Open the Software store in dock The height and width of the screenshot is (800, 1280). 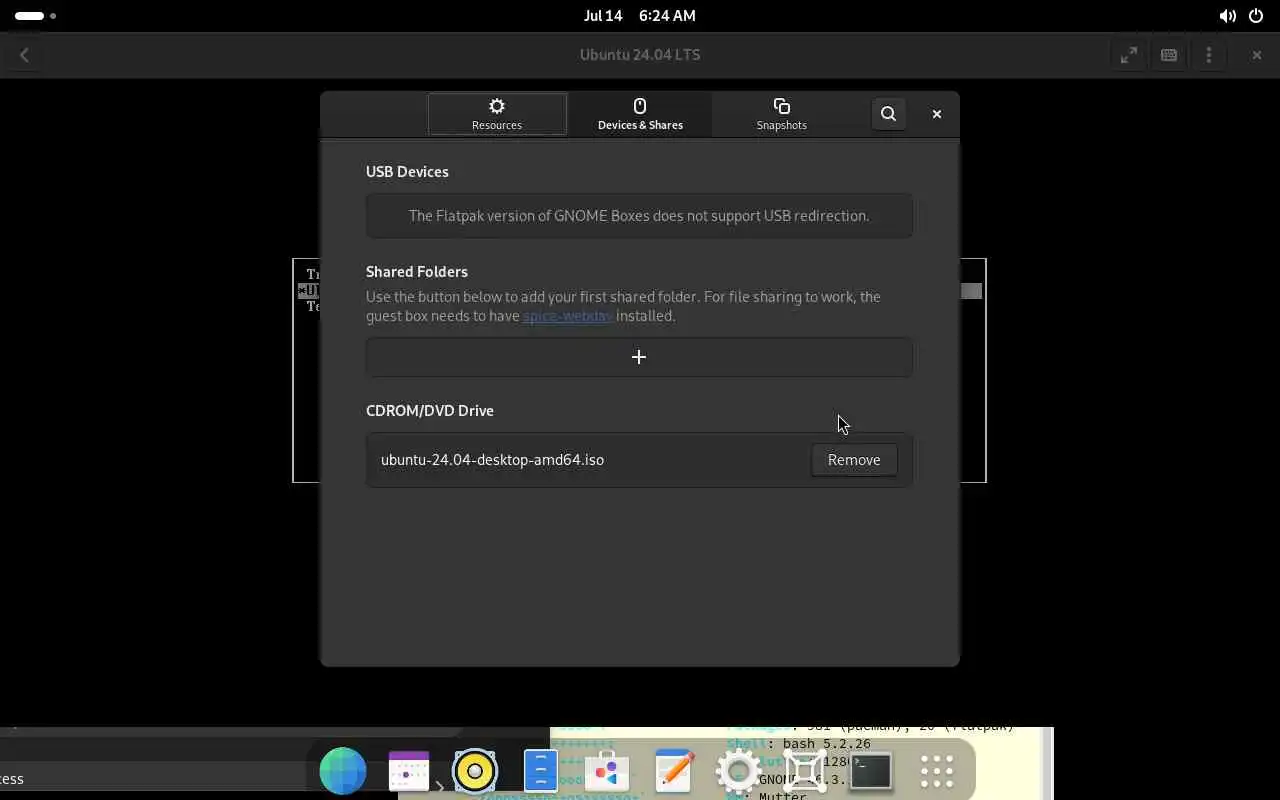click(607, 771)
